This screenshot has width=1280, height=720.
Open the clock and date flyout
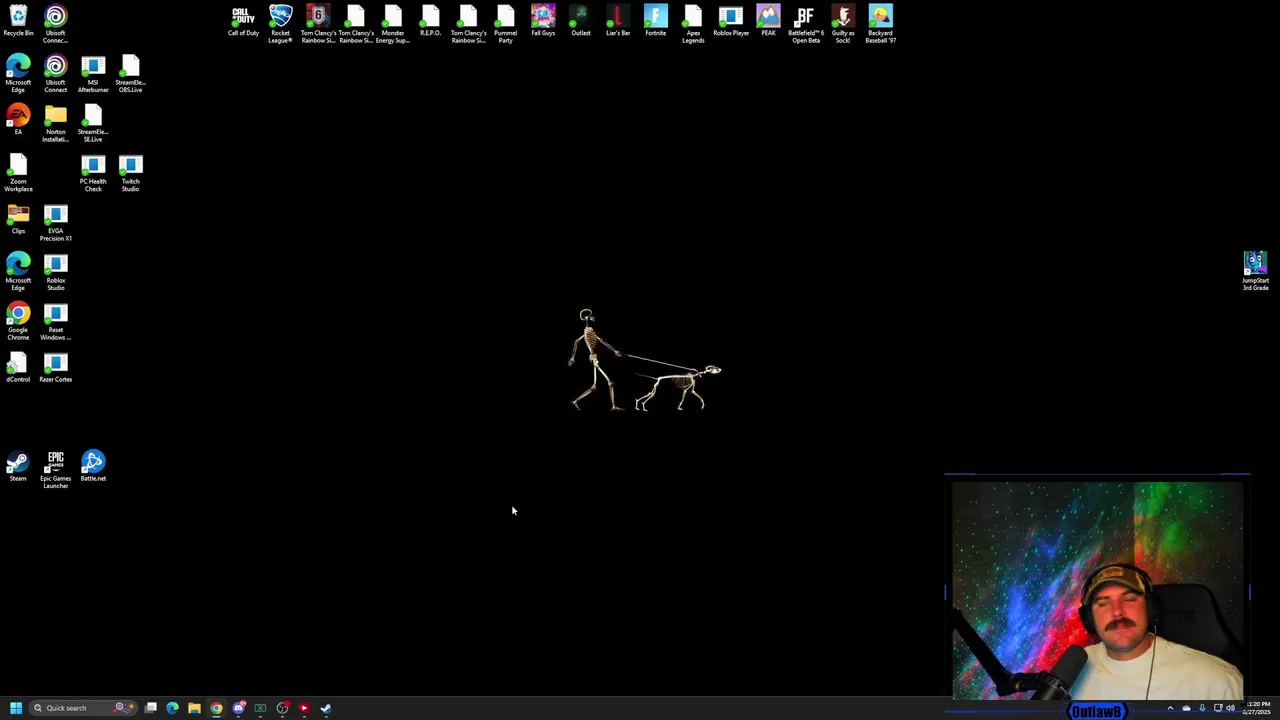[1259, 708]
